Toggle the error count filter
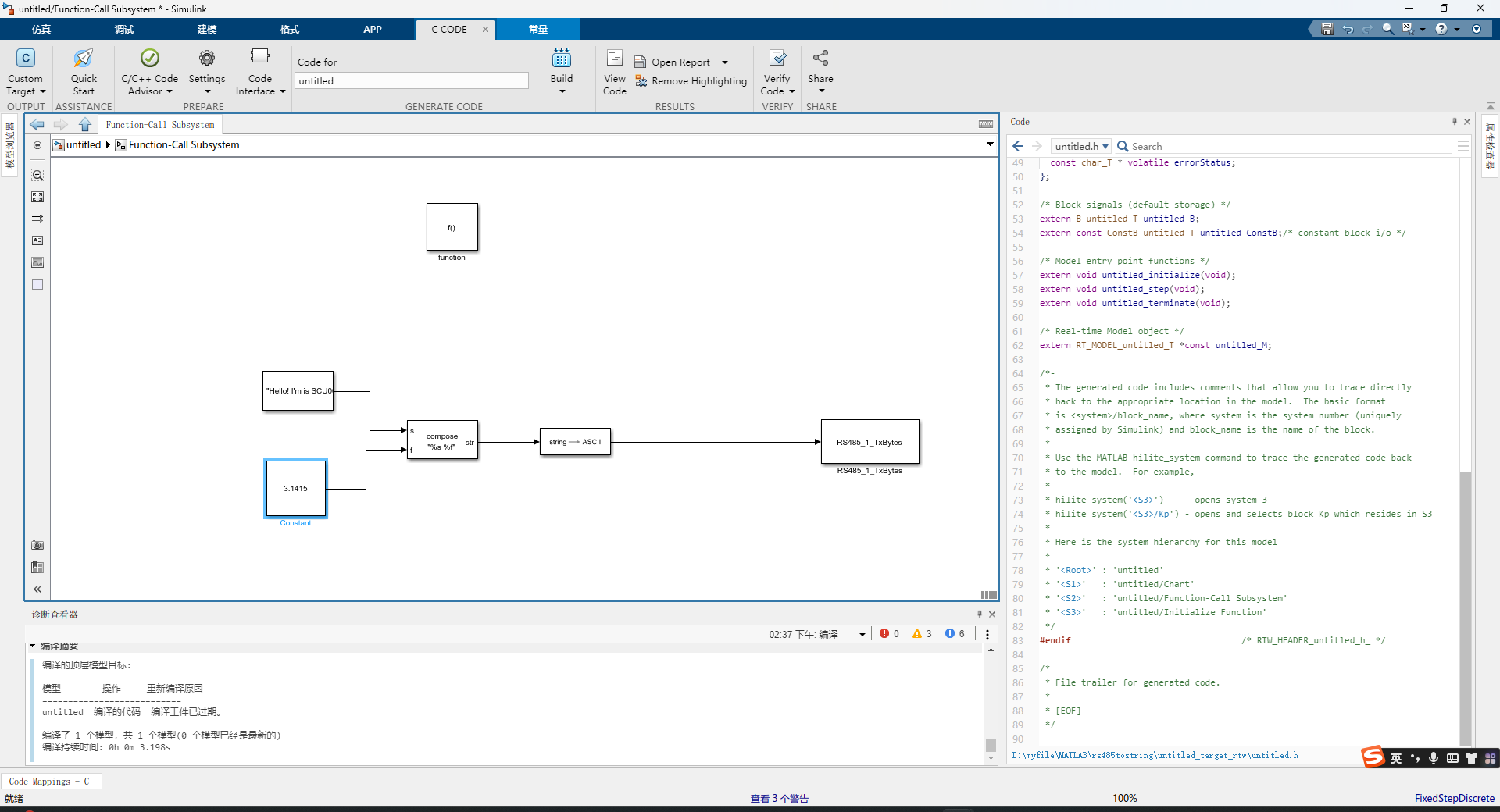The height and width of the screenshot is (812, 1500). coord(889,633)
